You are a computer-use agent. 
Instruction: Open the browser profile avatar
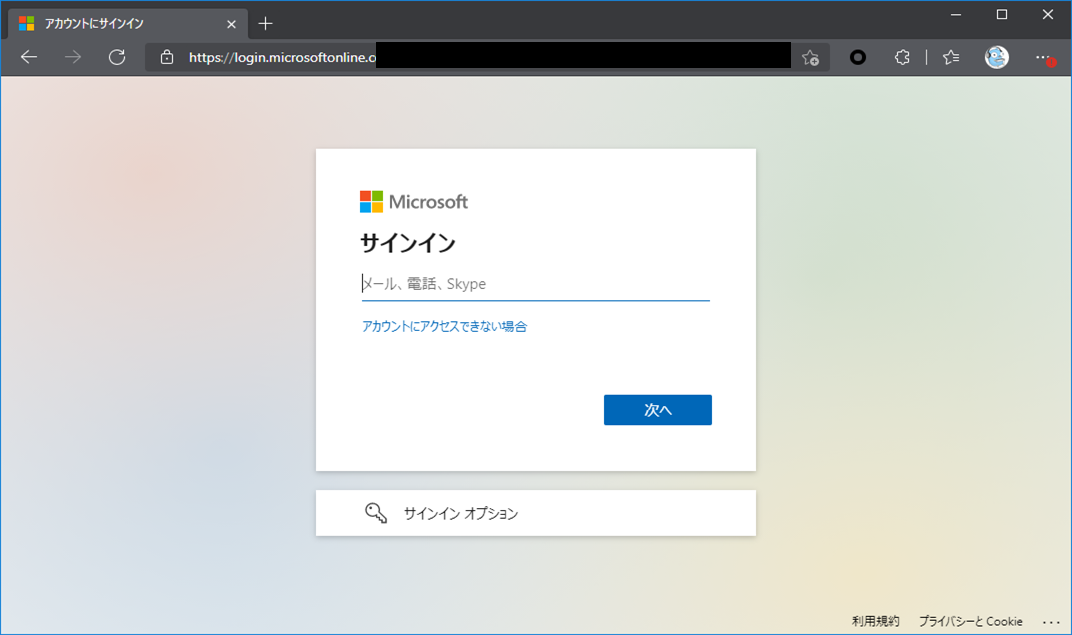(997, 57)
